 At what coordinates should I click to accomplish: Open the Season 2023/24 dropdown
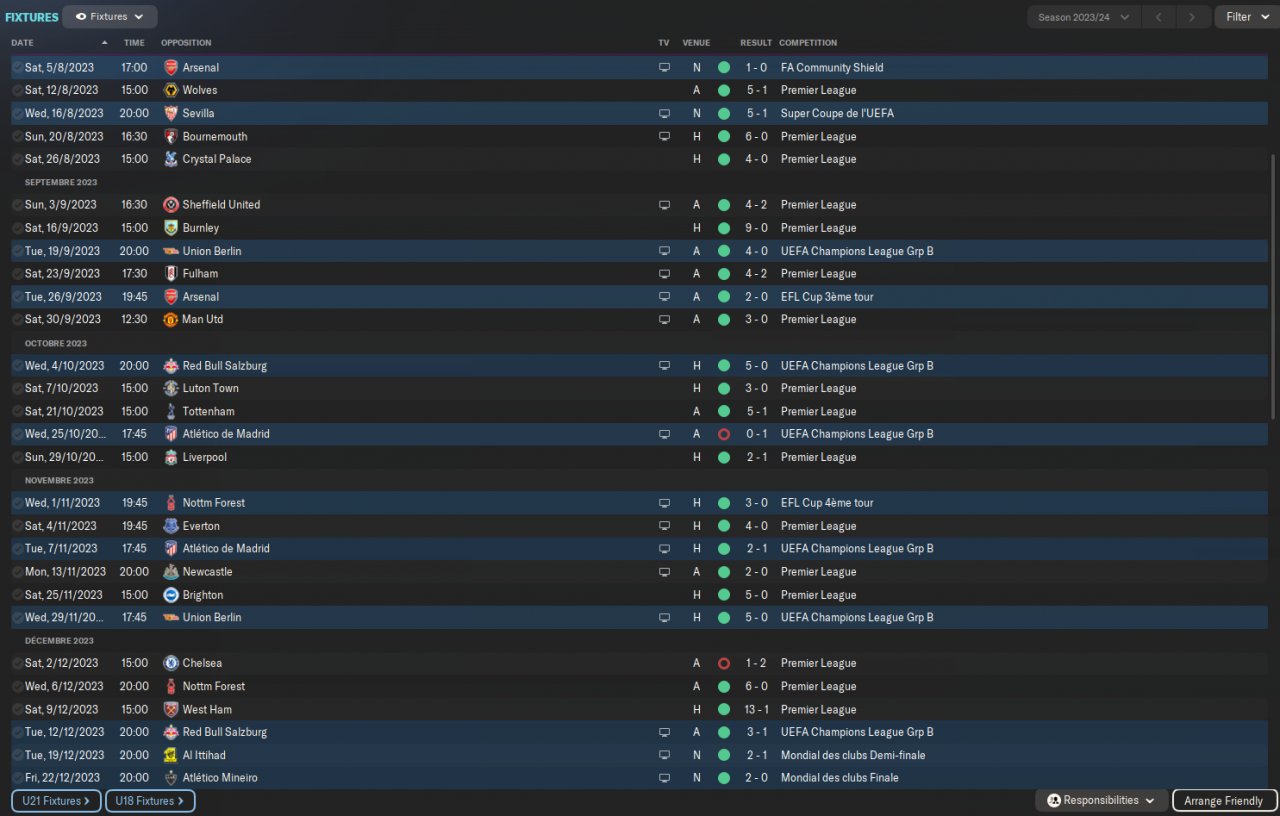tap(1083, 17)
